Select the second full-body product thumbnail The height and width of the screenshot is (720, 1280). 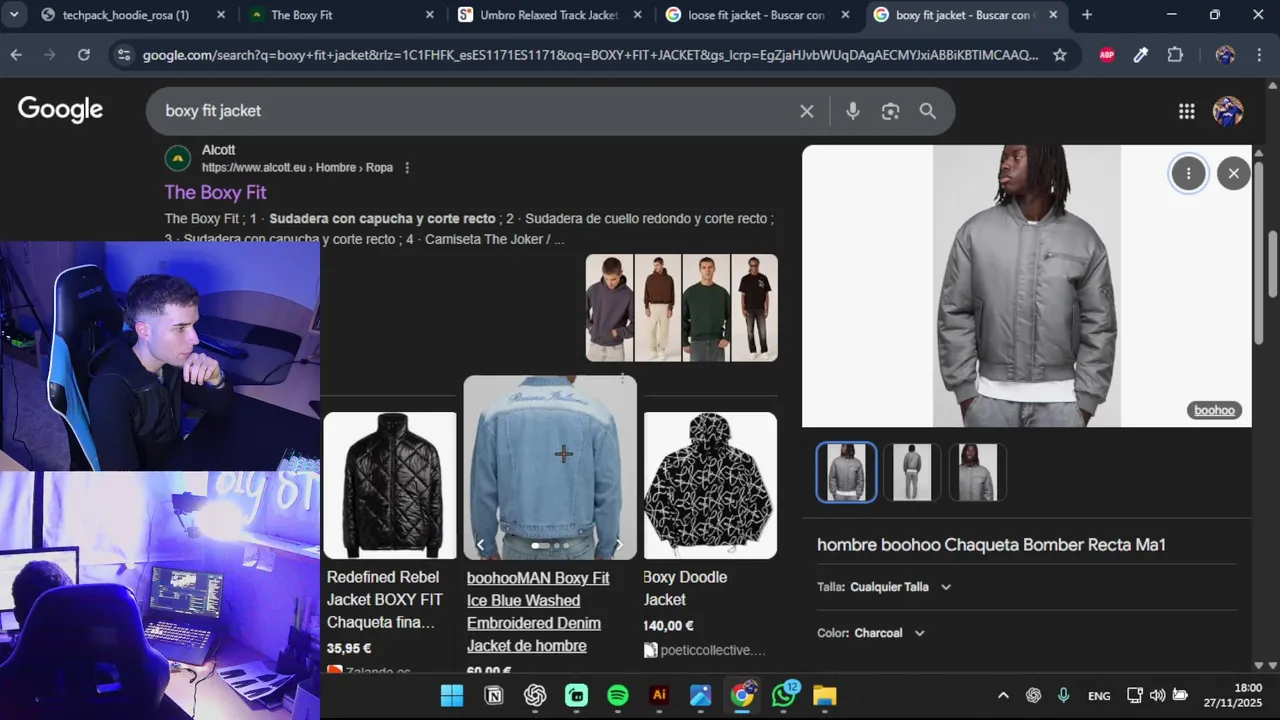[x=911, y=472]
